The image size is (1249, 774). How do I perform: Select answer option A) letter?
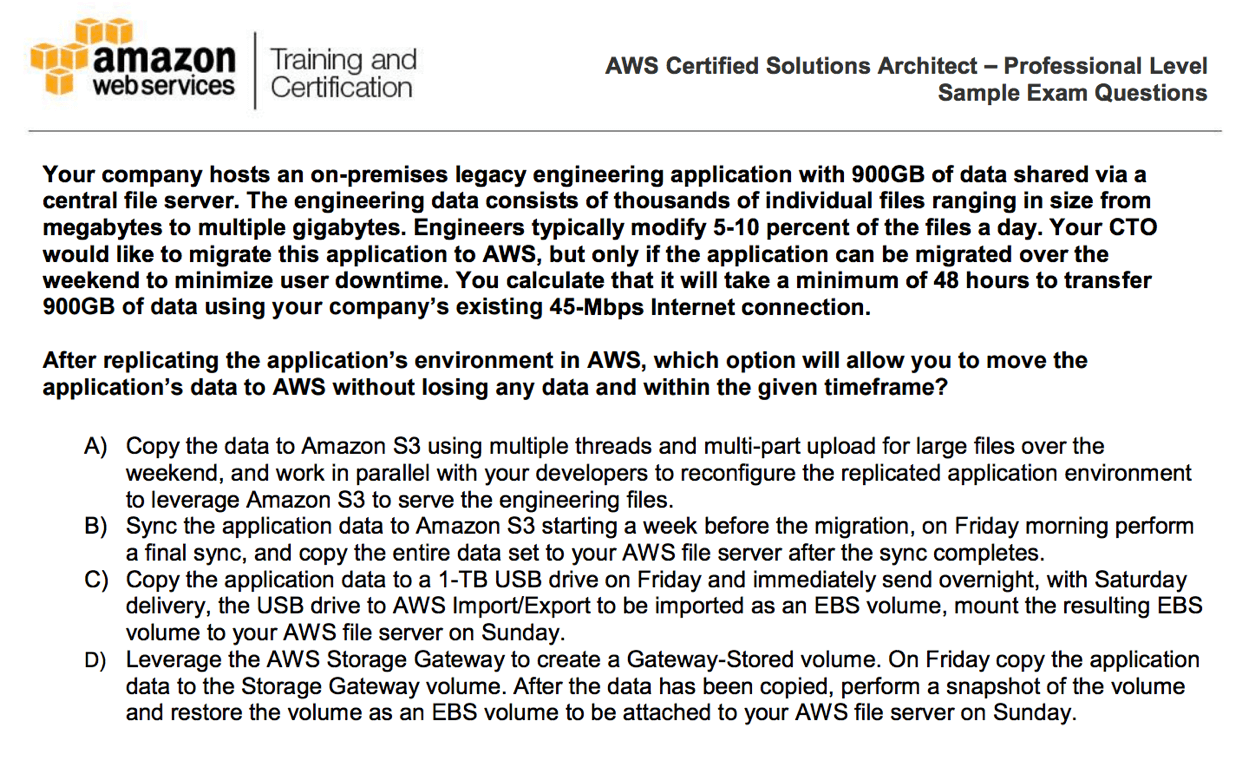click(x=96, y=446)
